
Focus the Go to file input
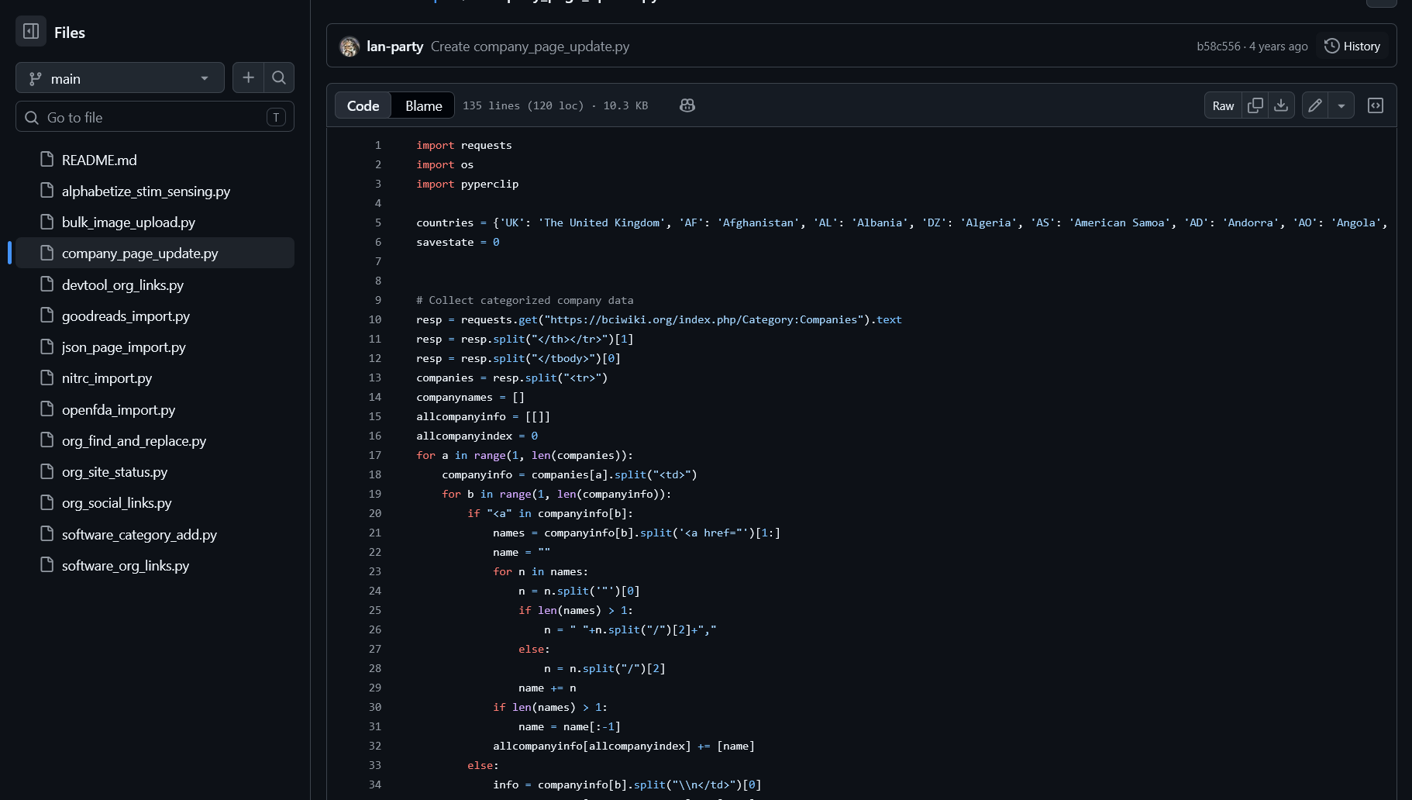pyautogui.click(x=155, y=117)
